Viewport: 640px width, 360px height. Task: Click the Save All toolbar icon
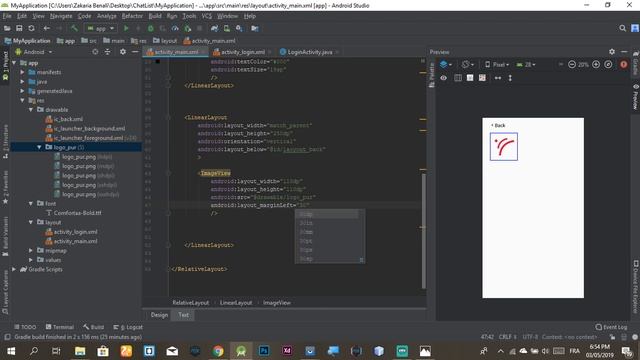point(19,28)
